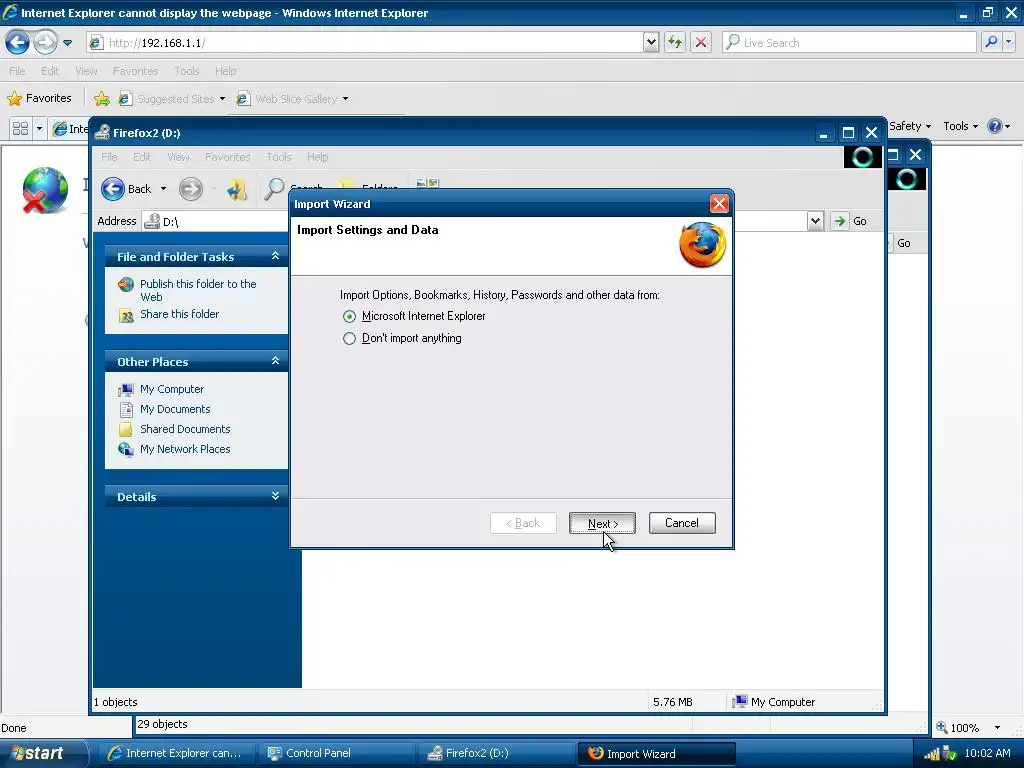The image size is (1024, 768).
Task: Expand Explorer address dropdown in Firefox2 window
Action: click(815, 221)
